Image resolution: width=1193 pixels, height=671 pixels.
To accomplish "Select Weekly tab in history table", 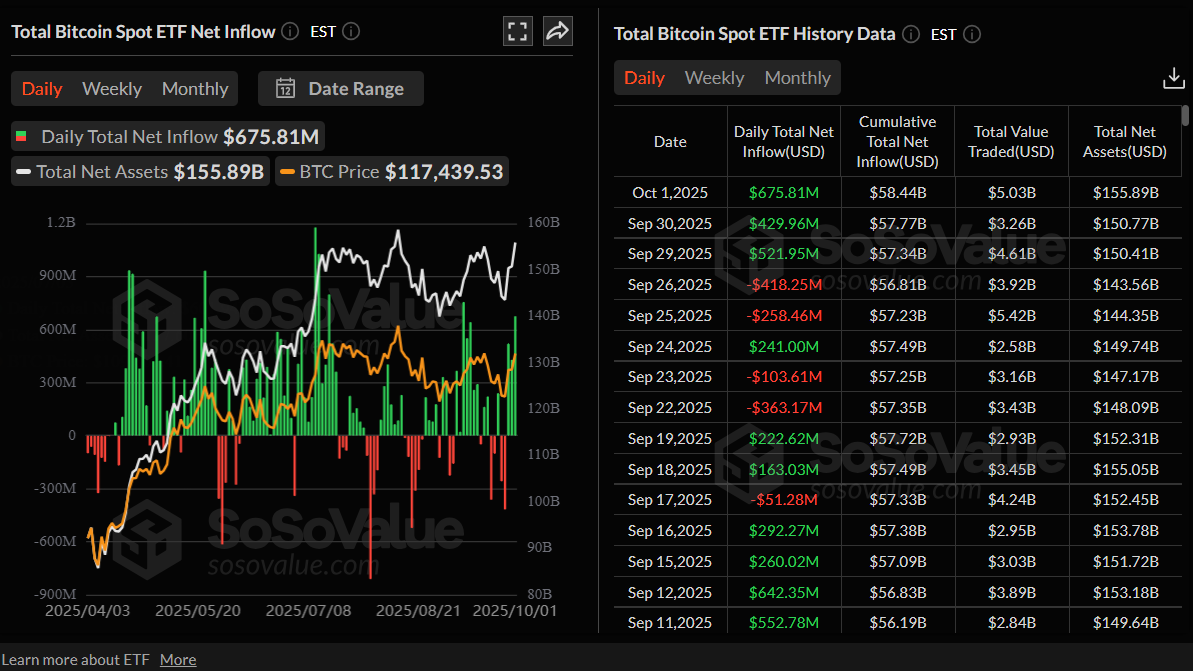I will pos(714,78).
